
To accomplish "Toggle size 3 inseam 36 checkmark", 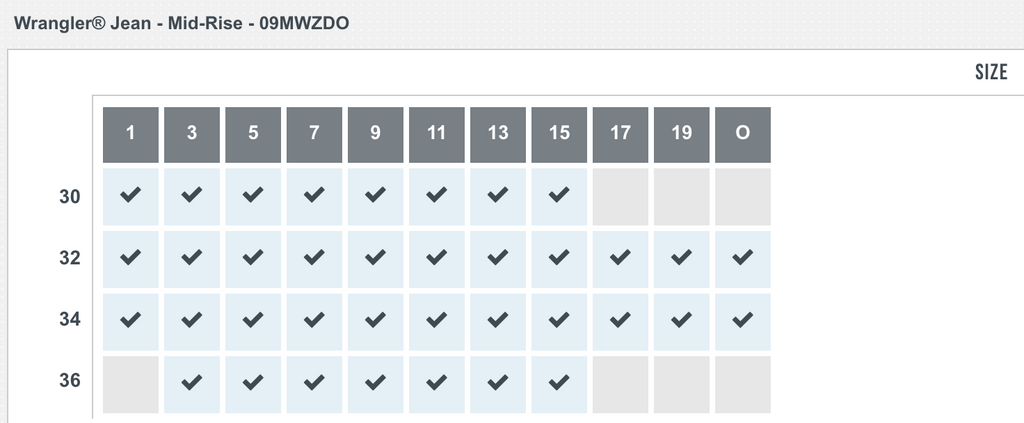I will tap(192, 381).
